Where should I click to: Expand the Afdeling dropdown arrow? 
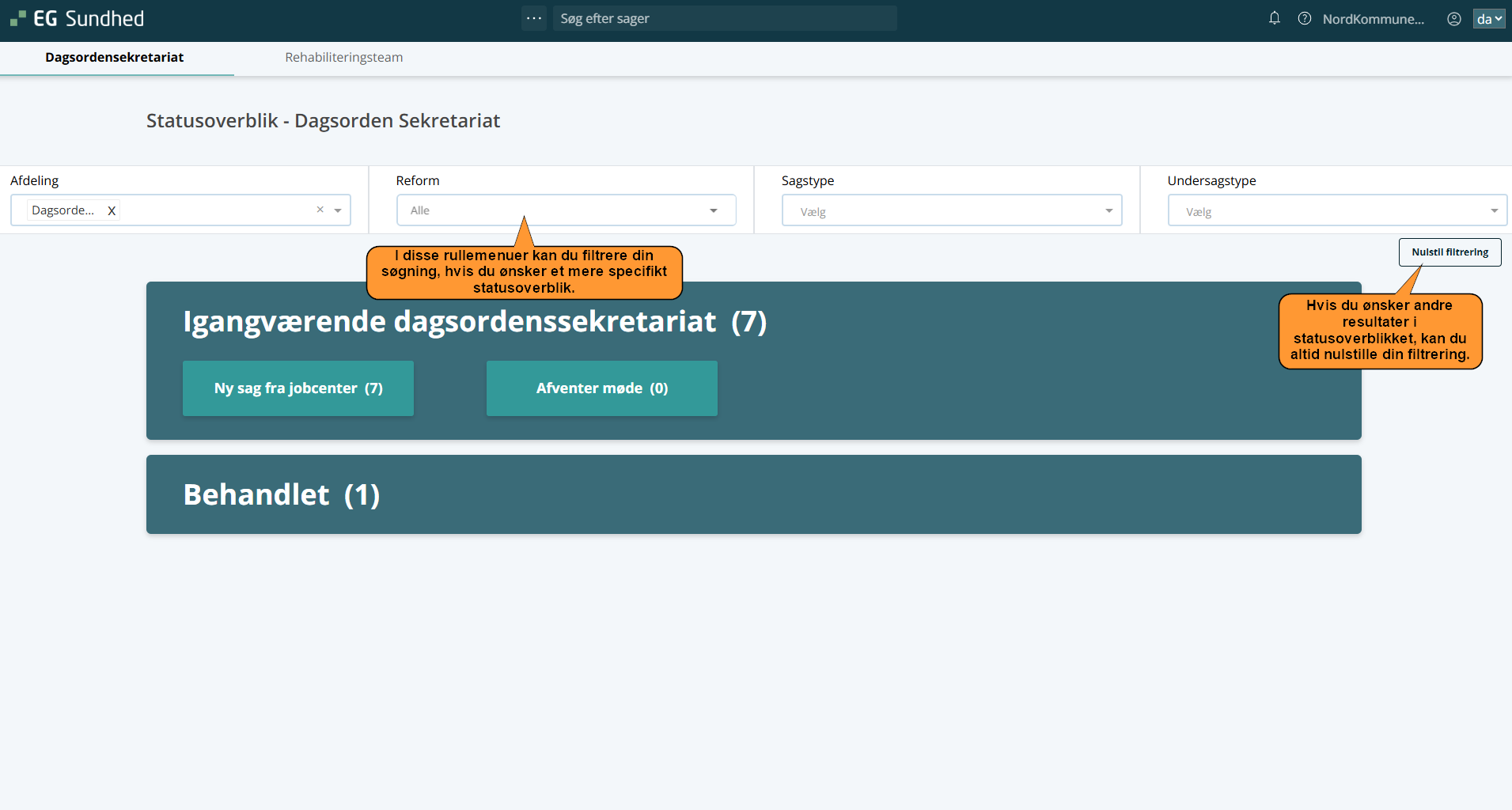(x=338, y=210)
